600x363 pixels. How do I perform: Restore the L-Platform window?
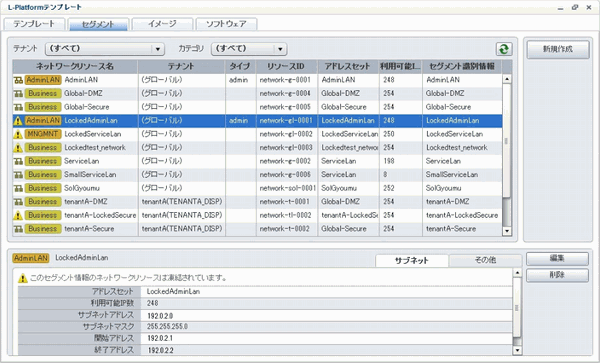pyautogui.click(x=575, y=7)
